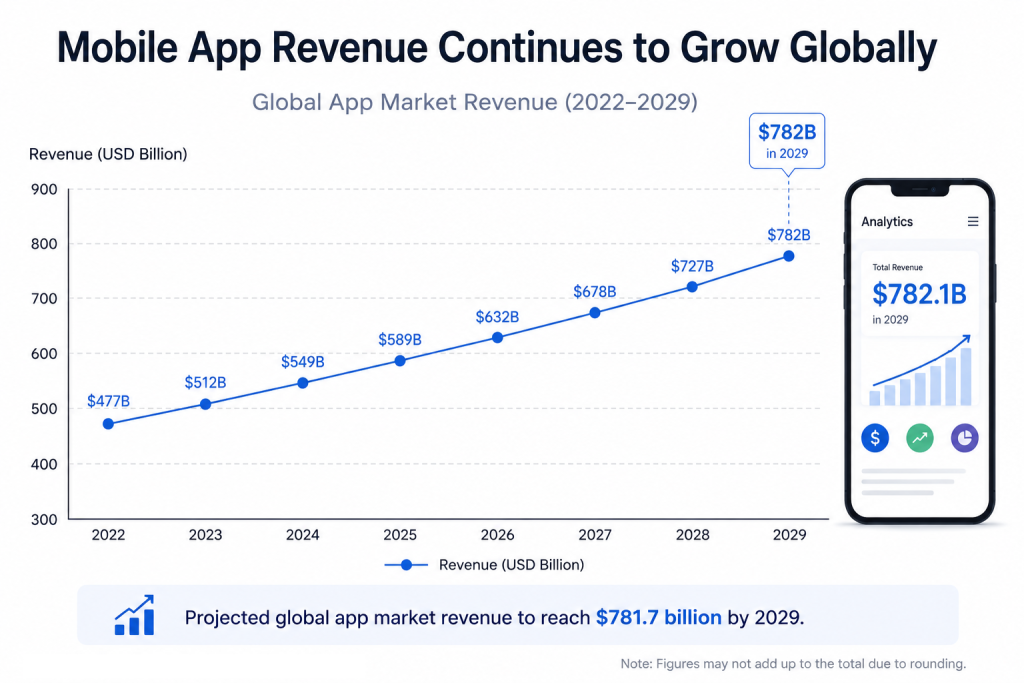Click the 2022 data point on the line

coord(108,424)
